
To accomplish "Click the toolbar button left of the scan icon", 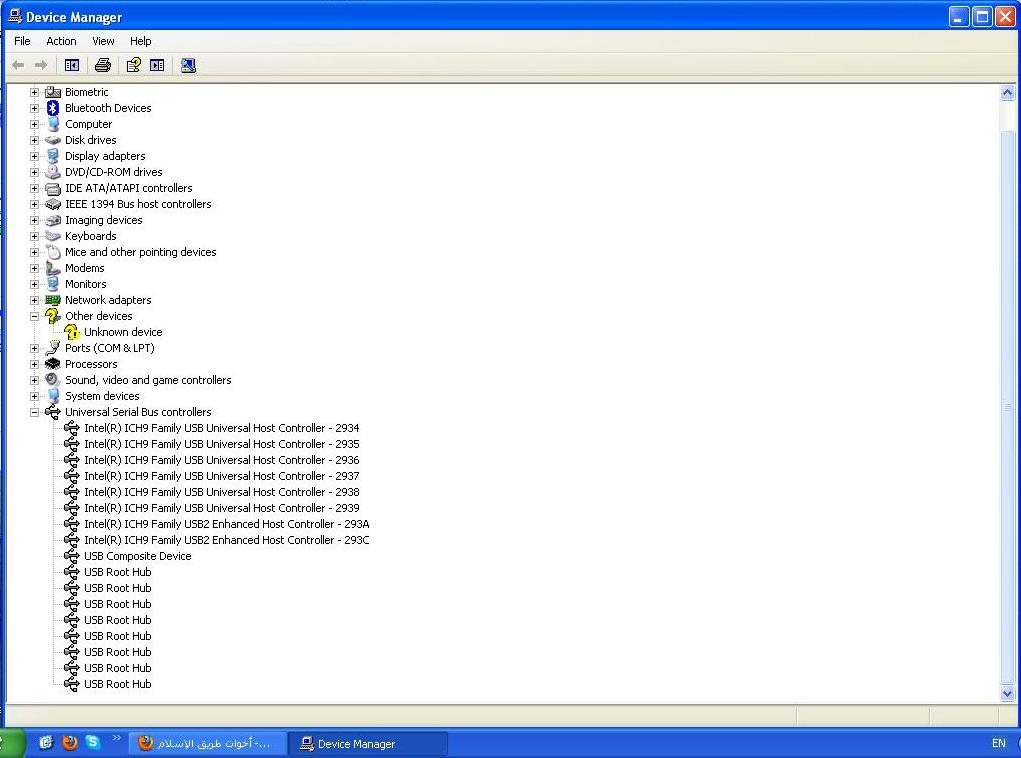I will tap(157, 65).
